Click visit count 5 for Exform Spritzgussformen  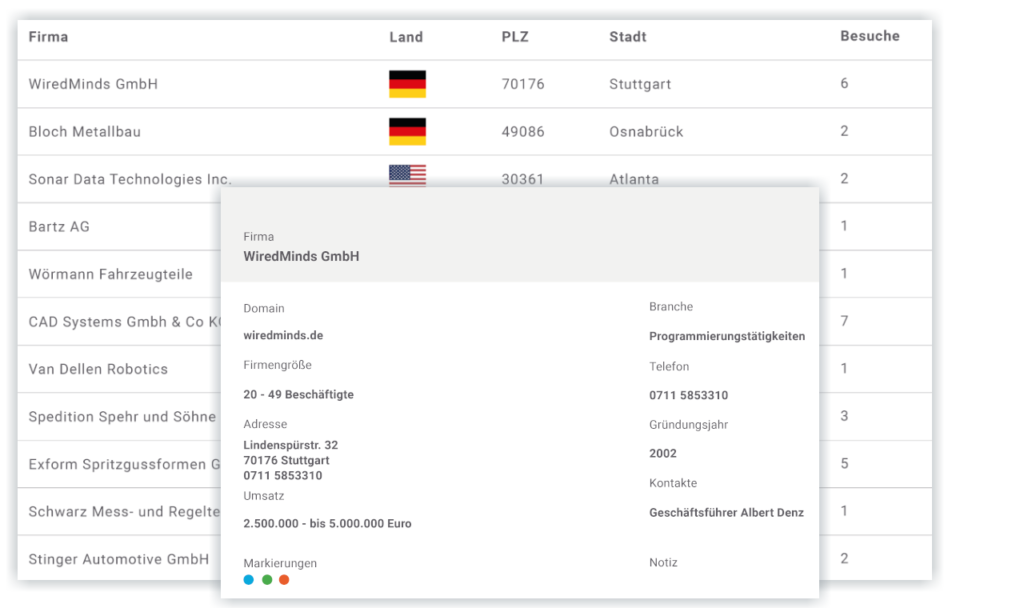pos(844,464)
